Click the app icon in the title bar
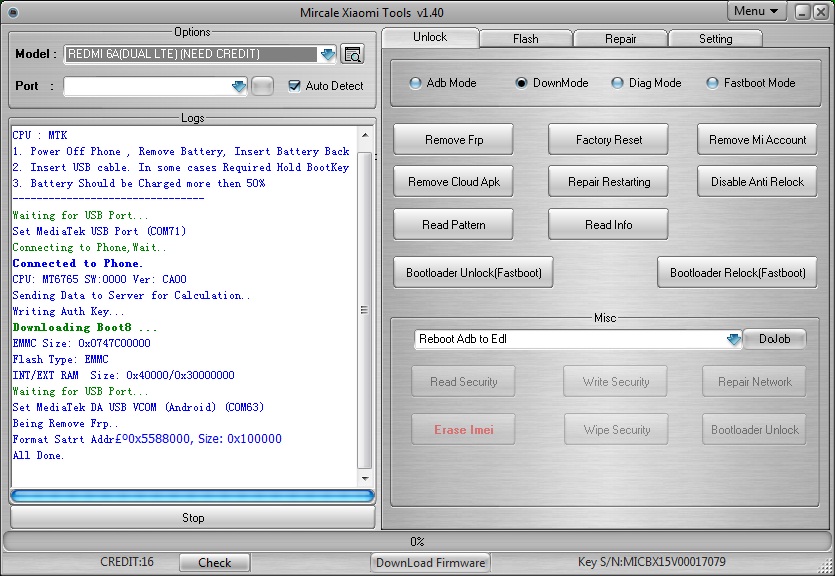This screenshot has height=576, width=835. point(12,12)
